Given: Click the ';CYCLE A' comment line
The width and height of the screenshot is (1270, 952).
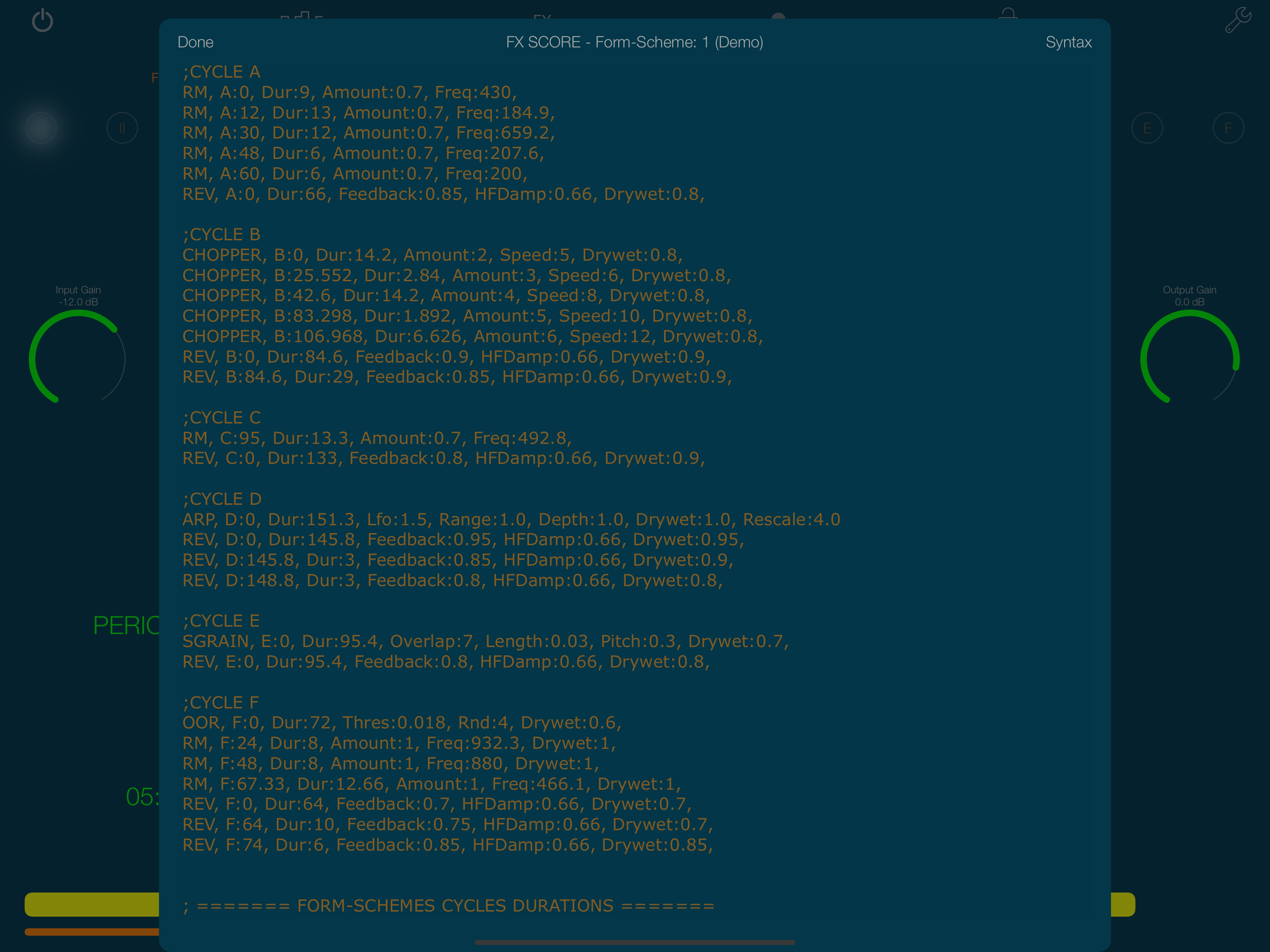Looking at the screenshot, I should click(222, 72).
